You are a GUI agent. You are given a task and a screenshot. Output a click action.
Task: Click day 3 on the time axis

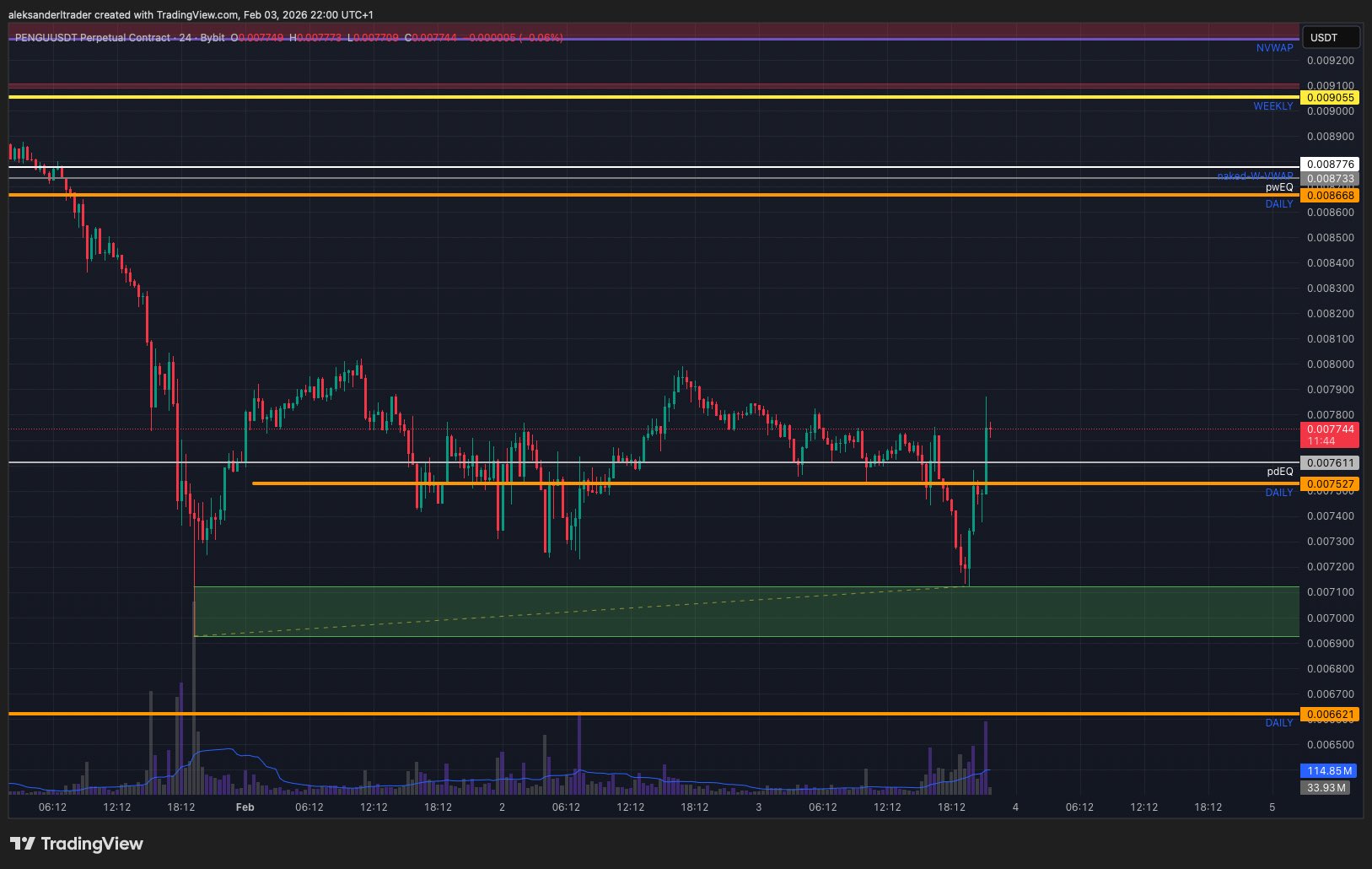coord(759,807)
